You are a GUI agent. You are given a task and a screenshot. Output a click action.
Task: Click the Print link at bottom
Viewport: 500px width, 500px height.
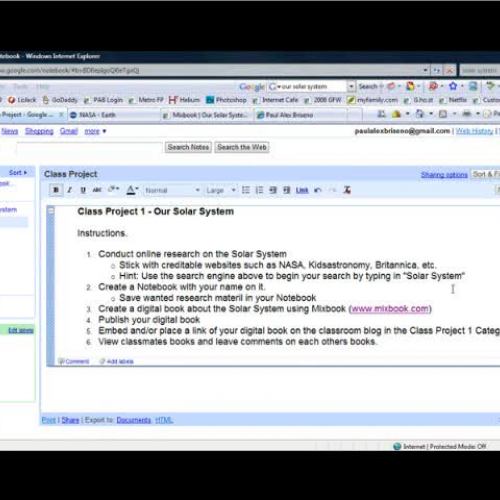pos(49,420)
